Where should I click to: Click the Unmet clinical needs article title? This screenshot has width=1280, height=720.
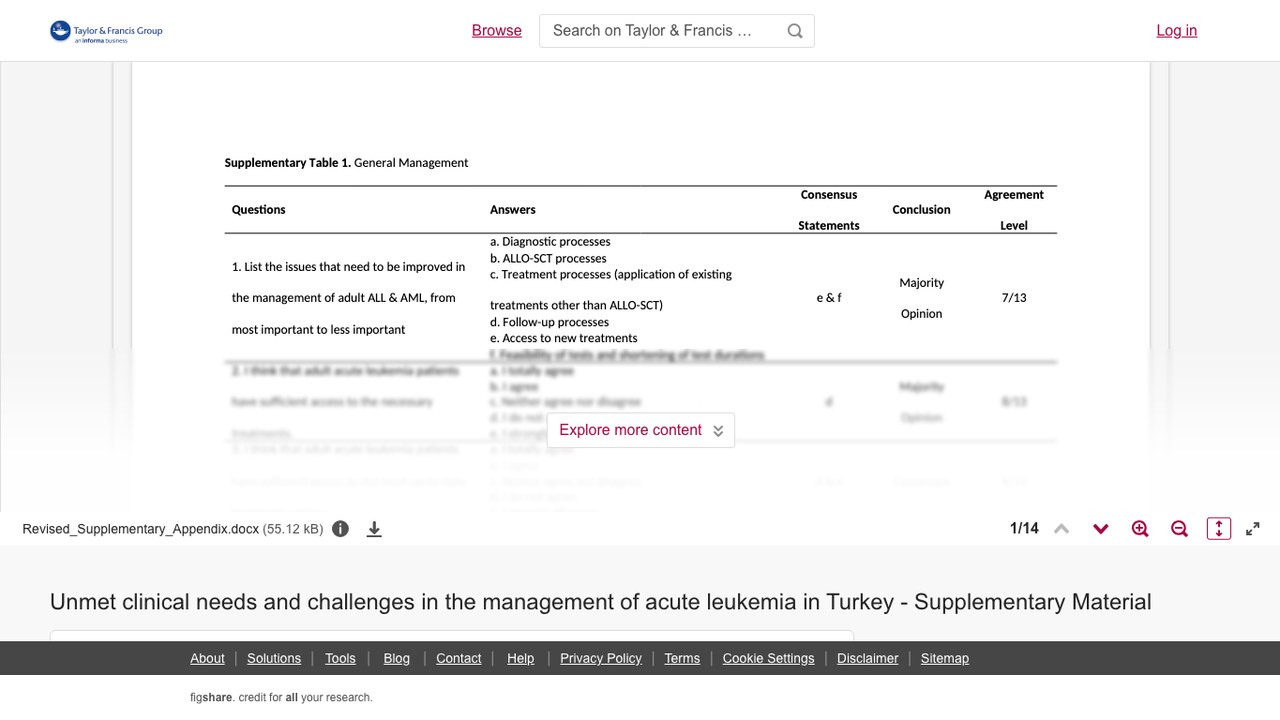coord(601,602)
